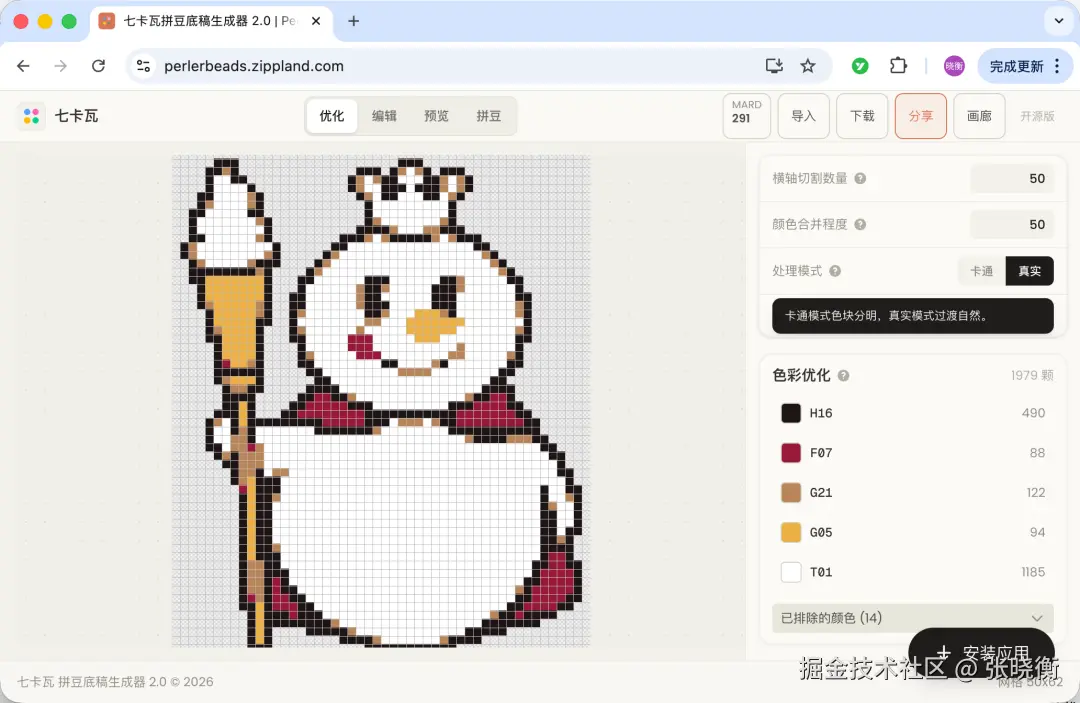Open the Extensions puzzle icon
This screenshot has width=1080, height=703.
coord(898,66)
